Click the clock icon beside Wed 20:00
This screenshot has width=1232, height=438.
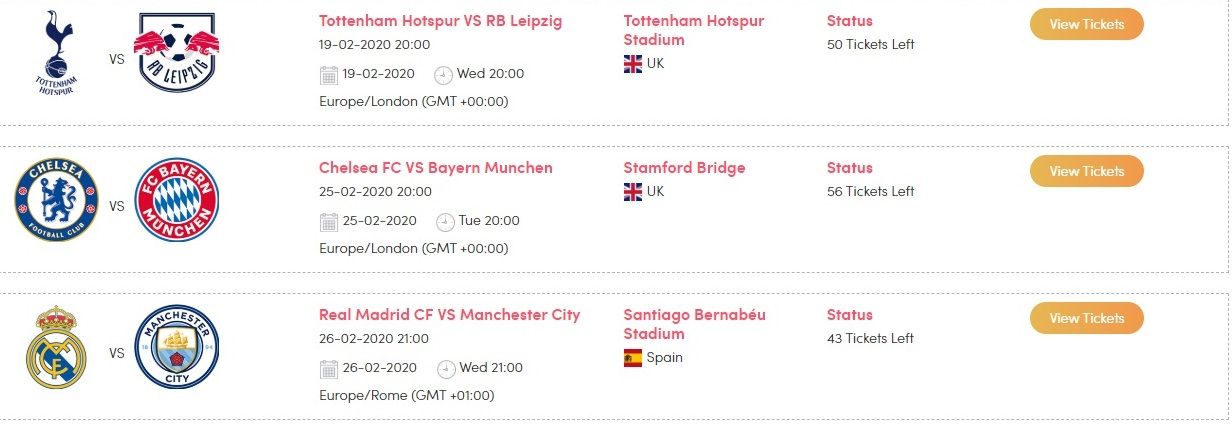(x=443, y=75)
